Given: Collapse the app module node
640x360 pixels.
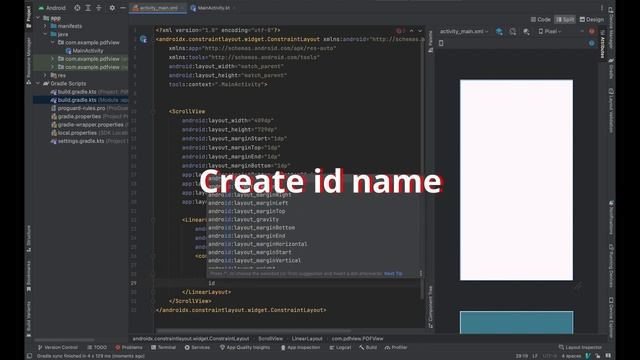Looking at the screenshot, I should coord(38,18).
